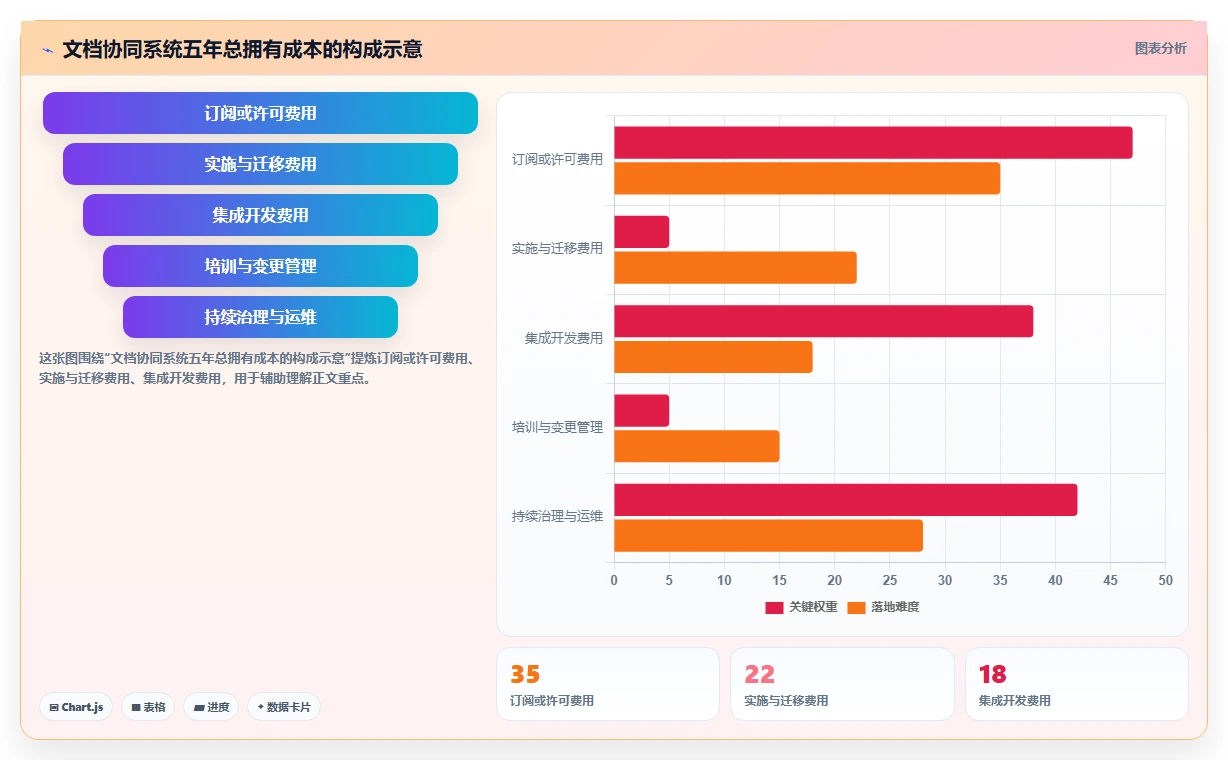Click the 表格 tag chip
1228x760 pixels.
pos(148,707)
